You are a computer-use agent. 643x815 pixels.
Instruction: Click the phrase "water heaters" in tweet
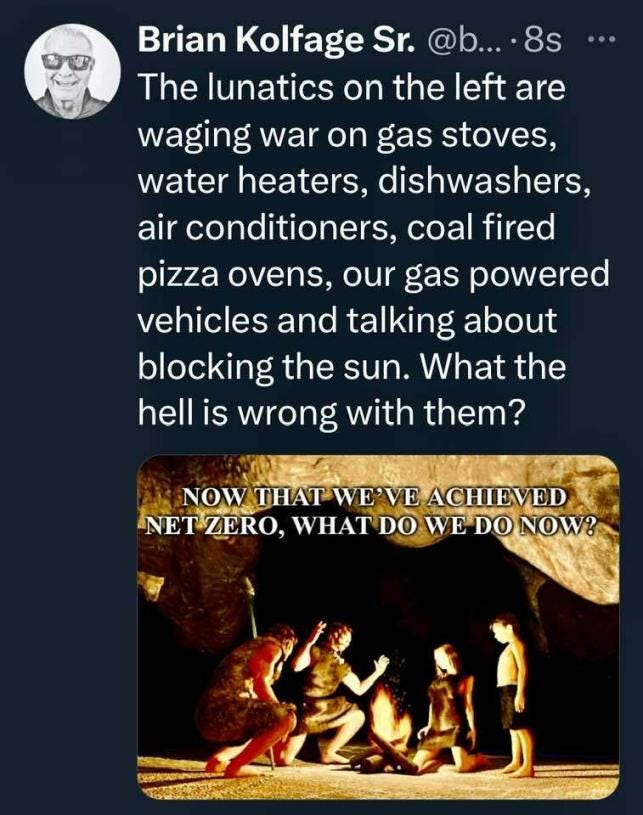click(250, 181)
